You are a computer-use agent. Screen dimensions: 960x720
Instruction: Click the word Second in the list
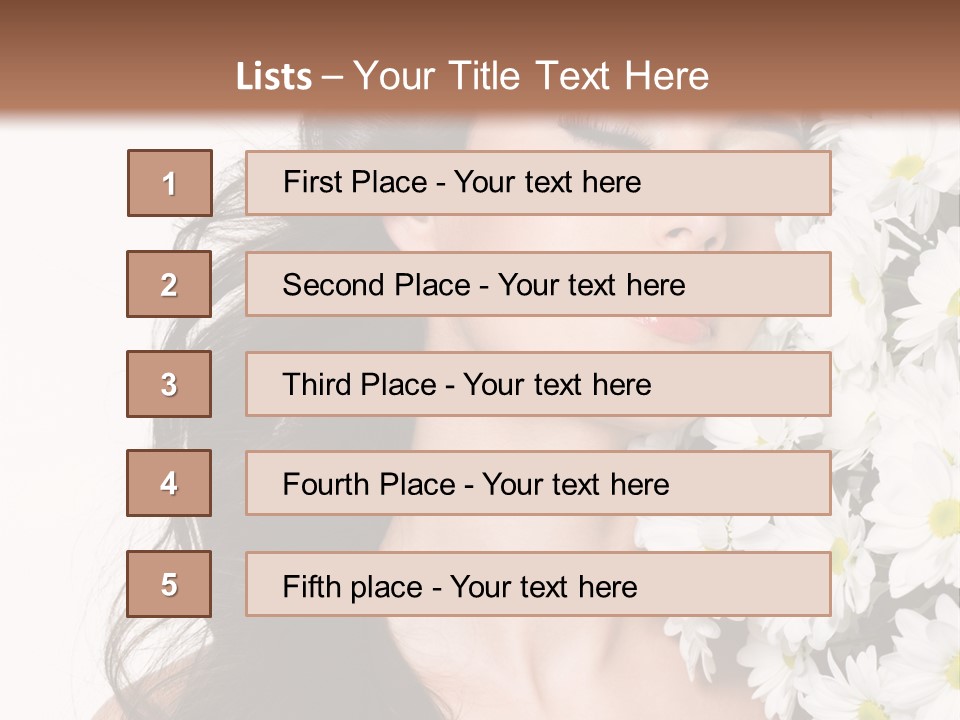333,285
